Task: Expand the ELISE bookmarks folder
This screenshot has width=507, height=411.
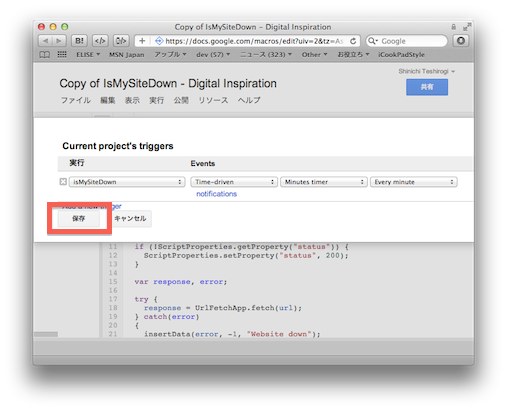Action: tap(88, 54)
